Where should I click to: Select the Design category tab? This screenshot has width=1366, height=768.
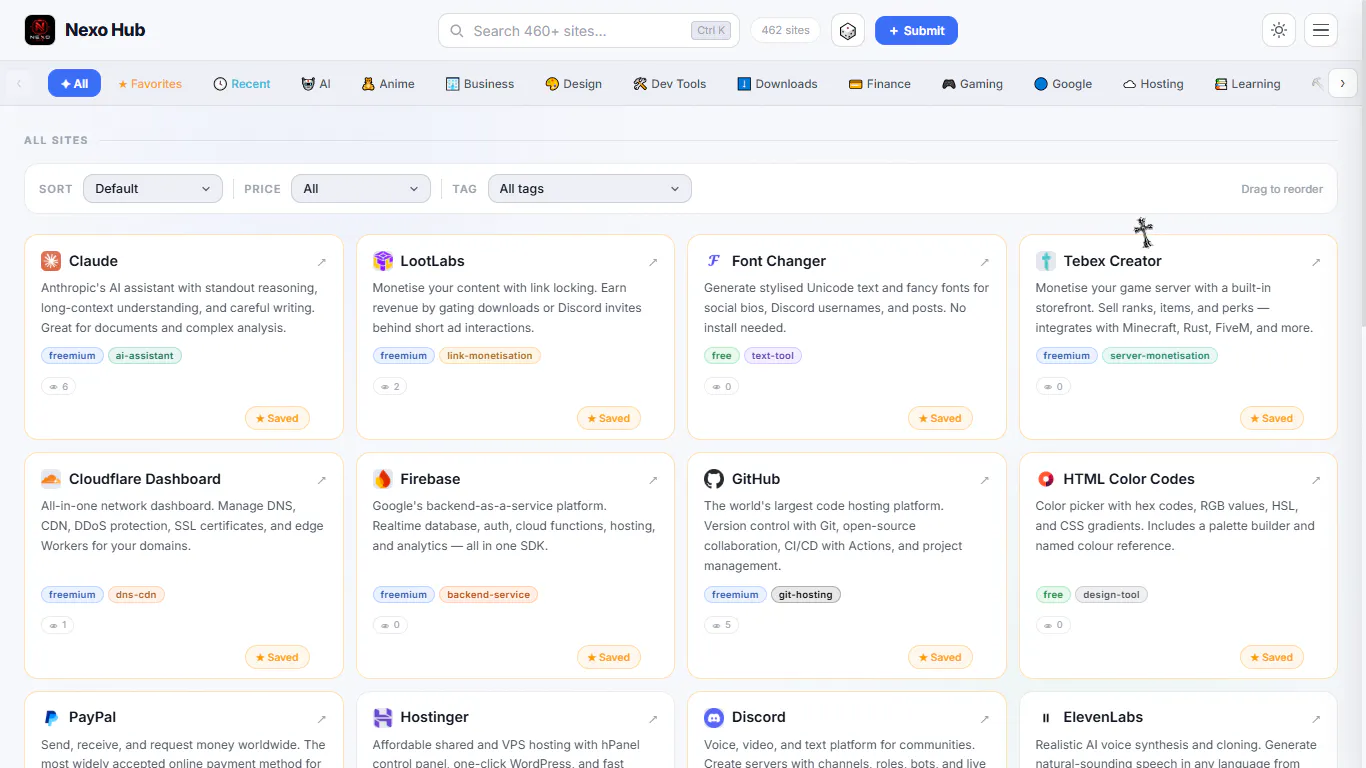tap(573, 84)
